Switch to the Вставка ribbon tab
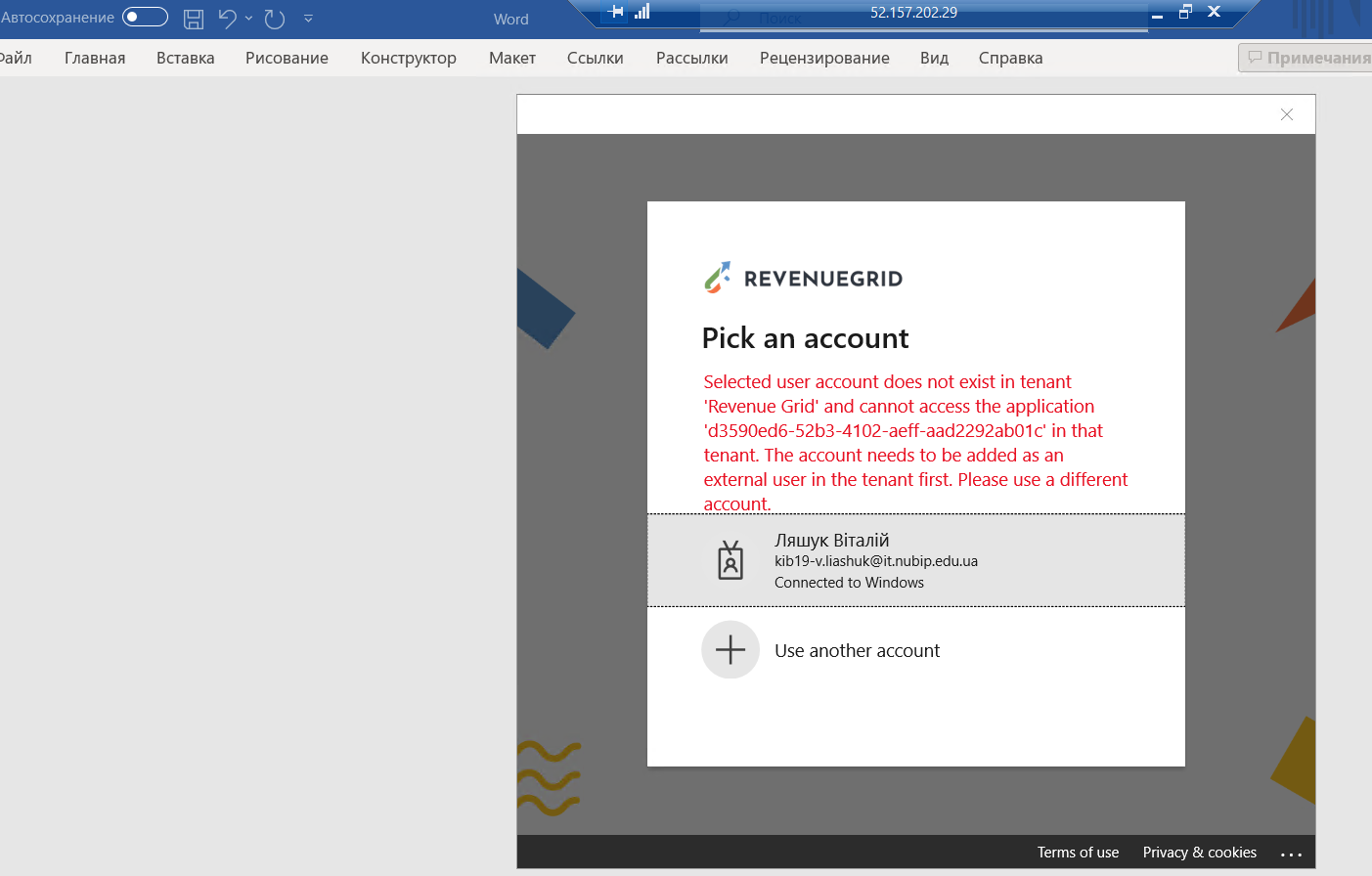 tap(185, 58)
